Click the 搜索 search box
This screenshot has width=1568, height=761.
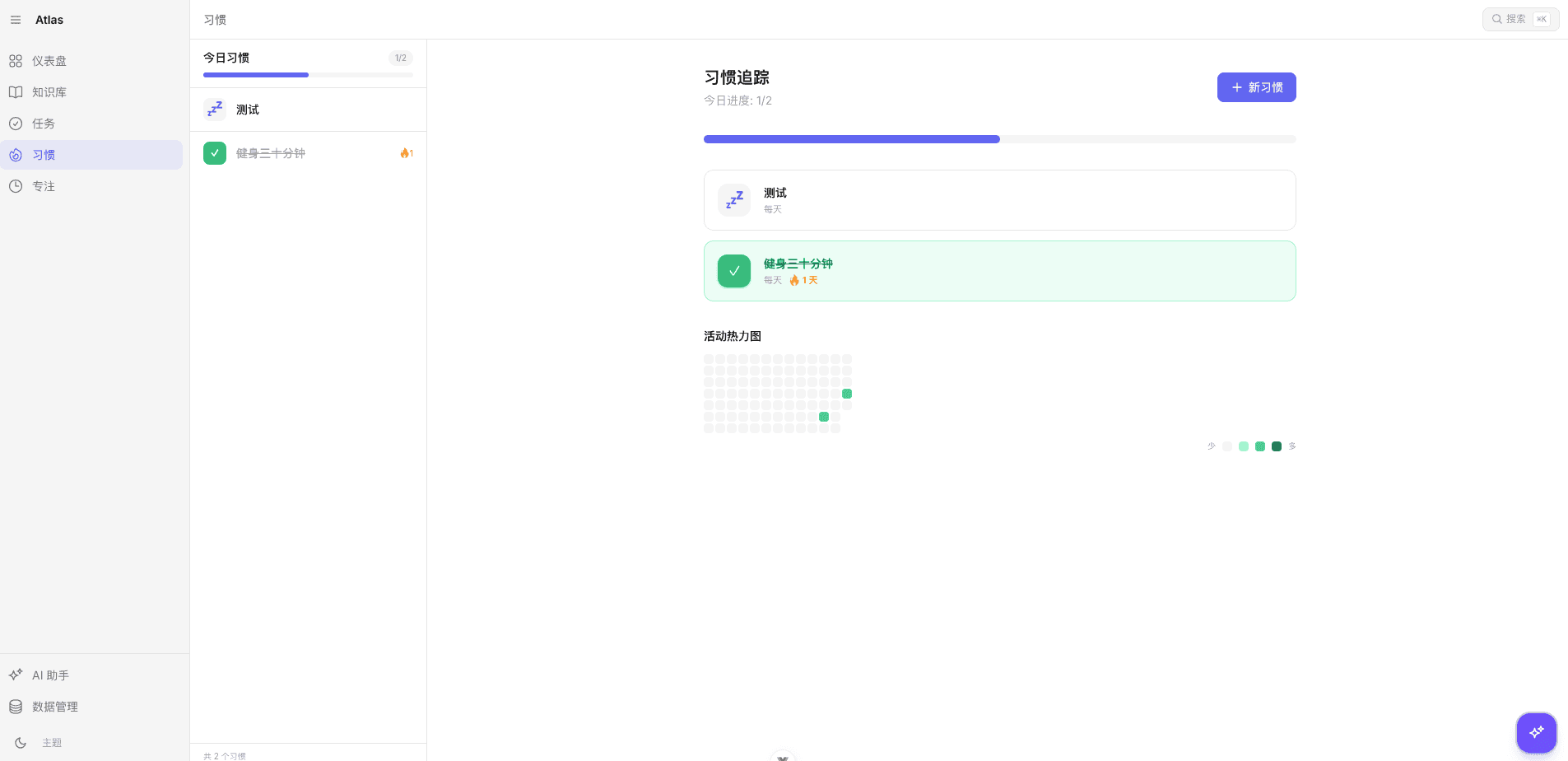pyautogui.click(x=1521, y=19)
